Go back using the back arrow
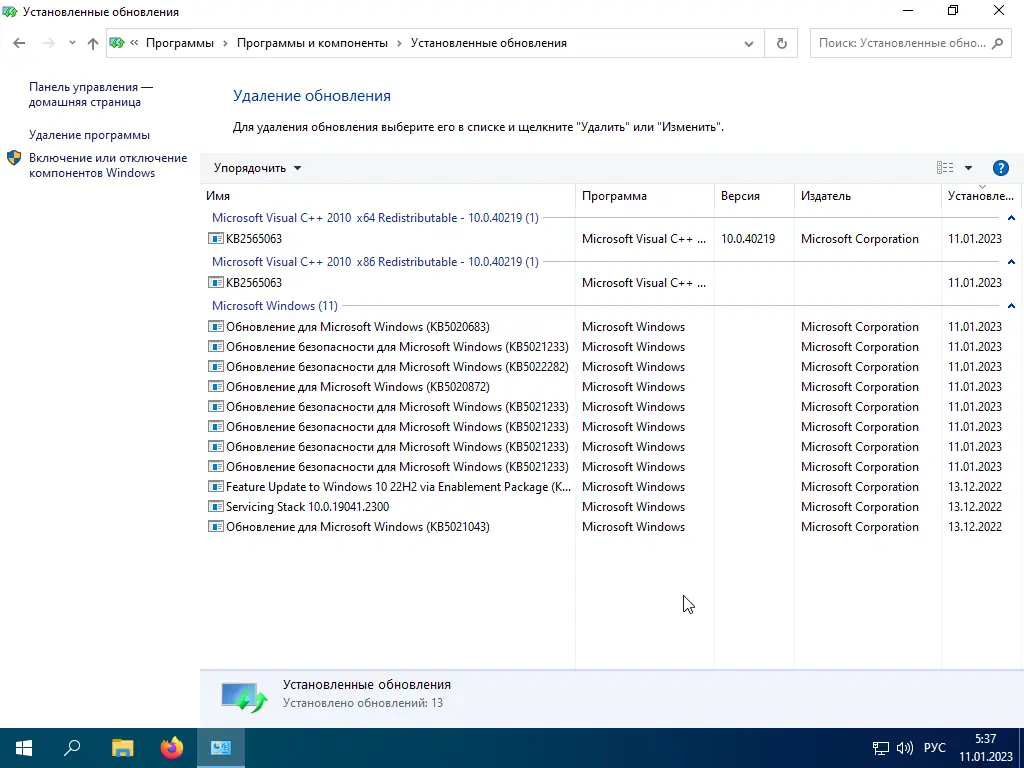The image size is (1024, 768). click(x=19, y=43)
